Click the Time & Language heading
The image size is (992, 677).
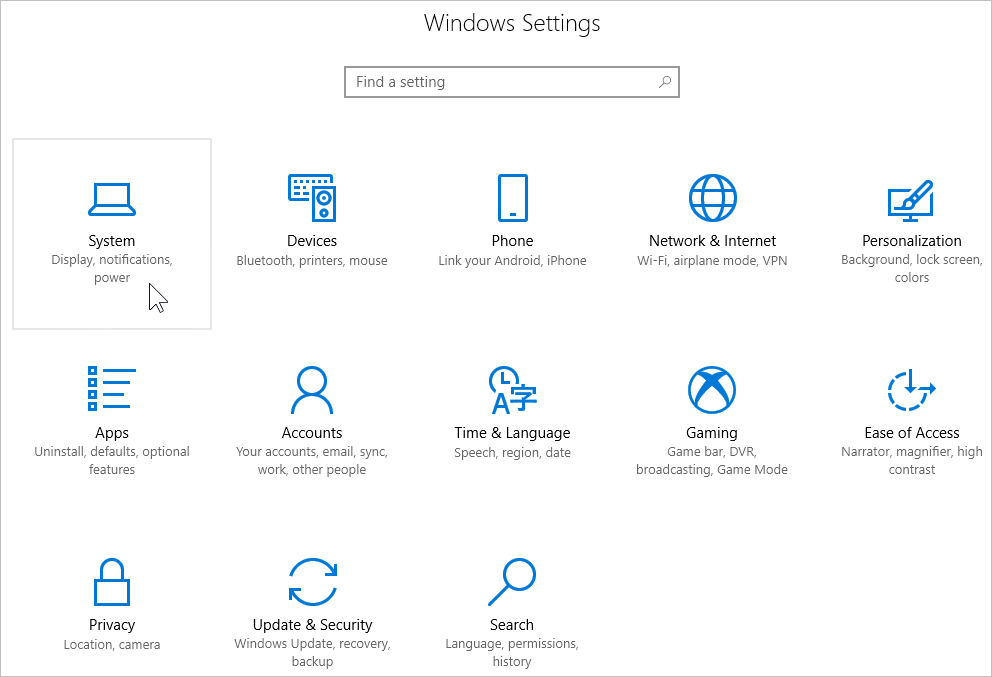point(512,433)
